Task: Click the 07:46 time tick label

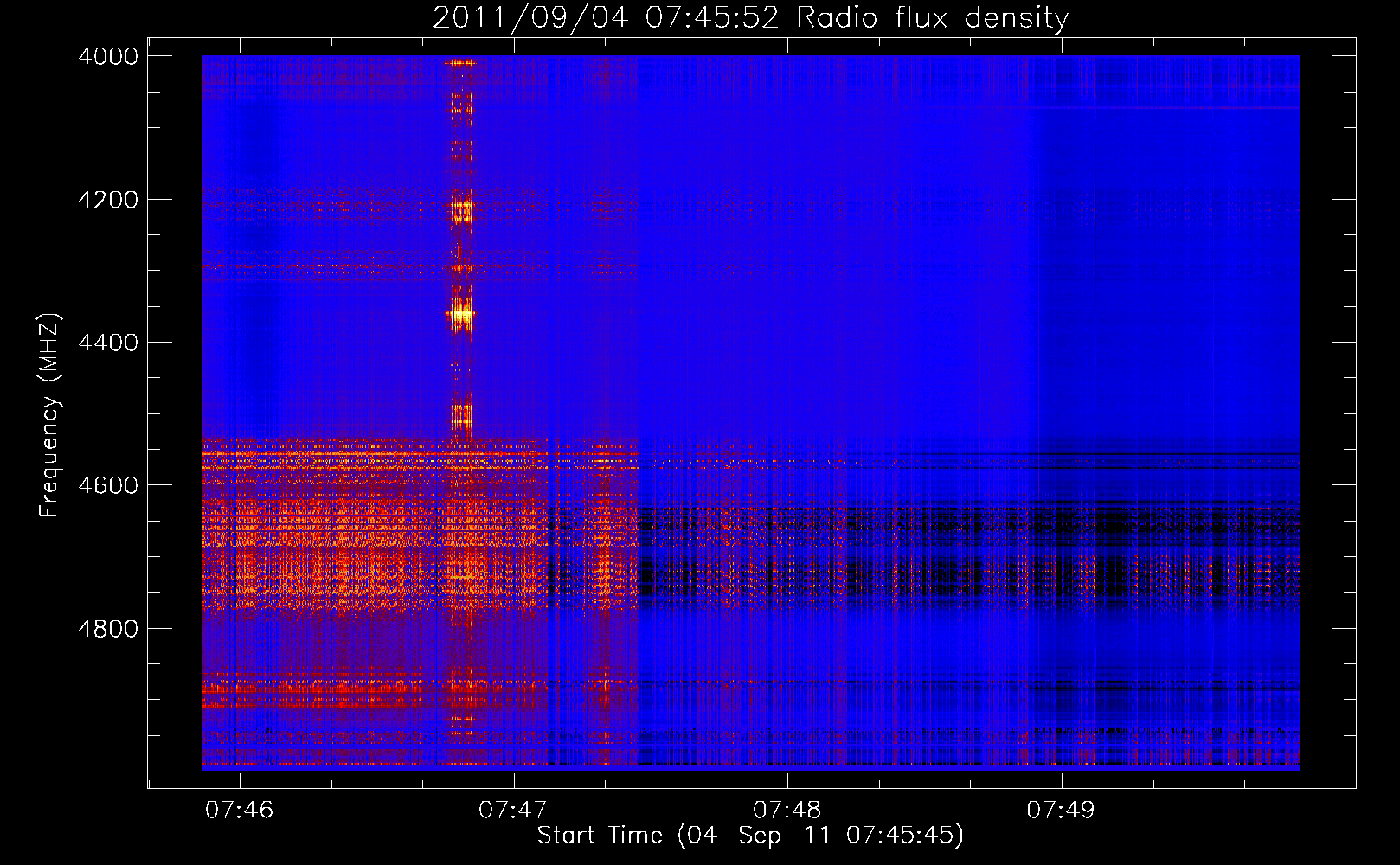Action: (x=240, y=811)
